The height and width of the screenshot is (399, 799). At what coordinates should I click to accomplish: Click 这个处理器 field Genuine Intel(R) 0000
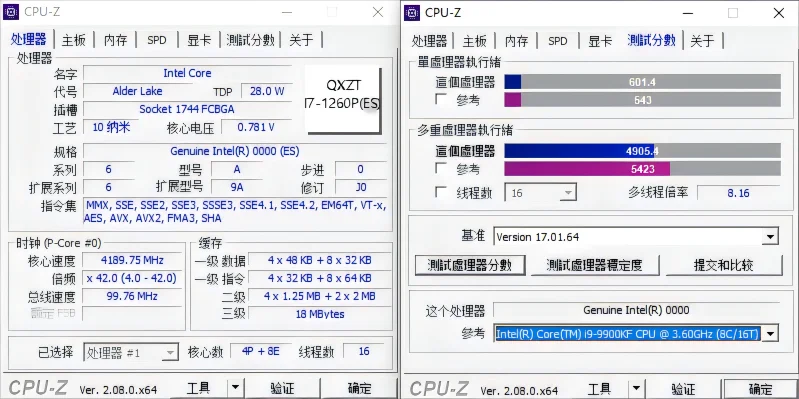coord(636,310)
